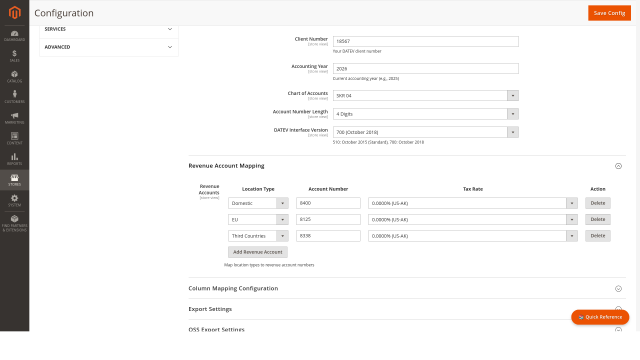Open the DATEV Interface Version dropdown
This screenshot has width=640, height=360.
(x=426, y=132)
